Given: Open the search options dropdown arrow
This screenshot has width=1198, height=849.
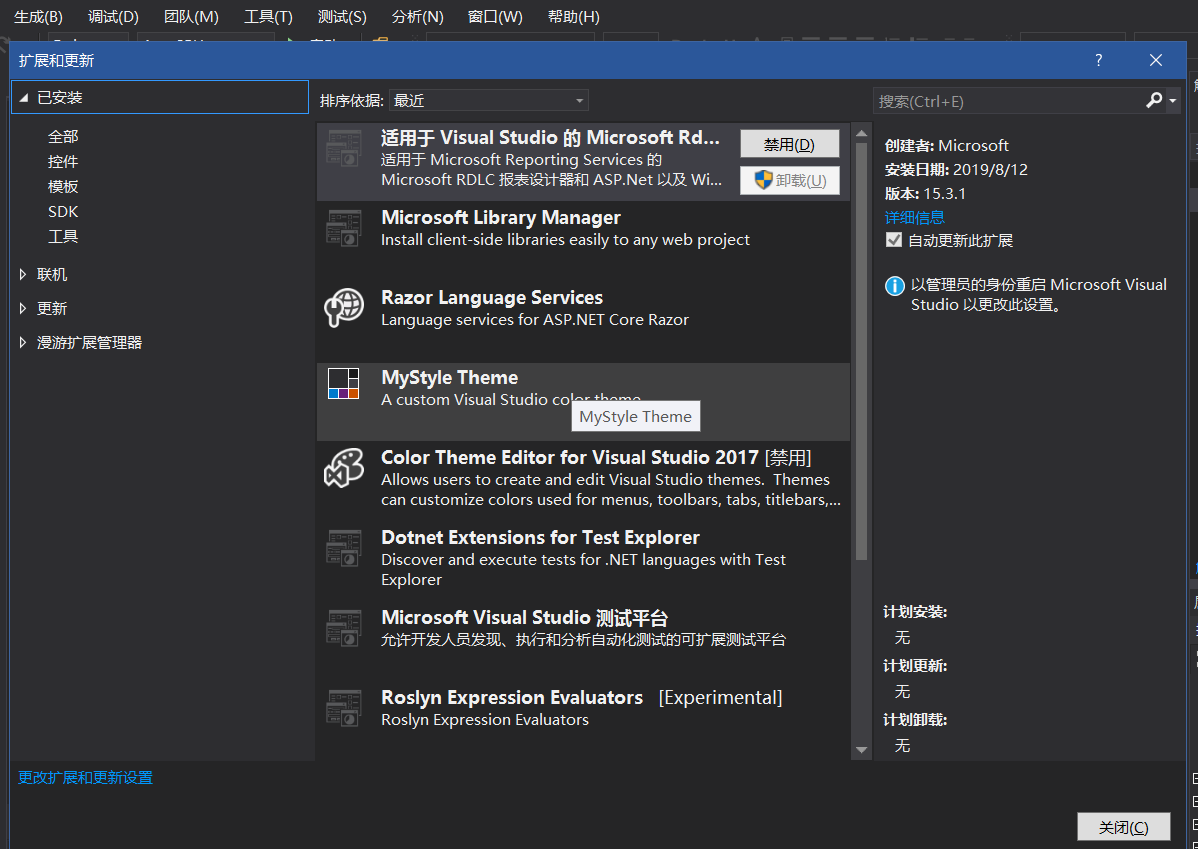Looking at the screenshot, I should pos(1173,101).
